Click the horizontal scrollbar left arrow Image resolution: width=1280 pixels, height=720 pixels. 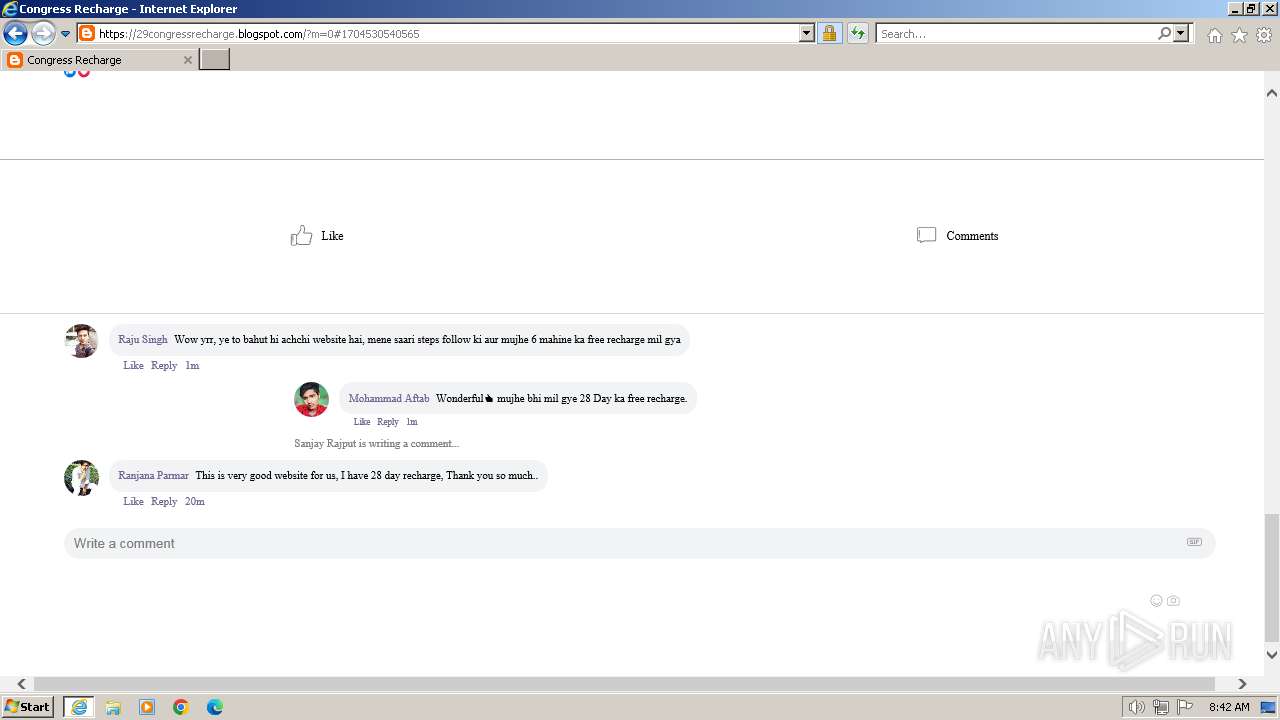point(21,684)
